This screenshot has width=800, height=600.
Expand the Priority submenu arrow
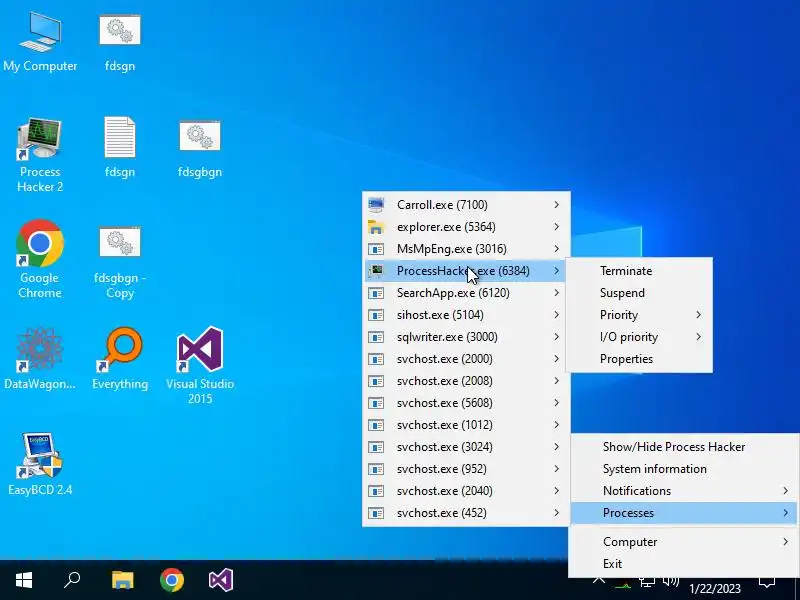click(699, 315)
